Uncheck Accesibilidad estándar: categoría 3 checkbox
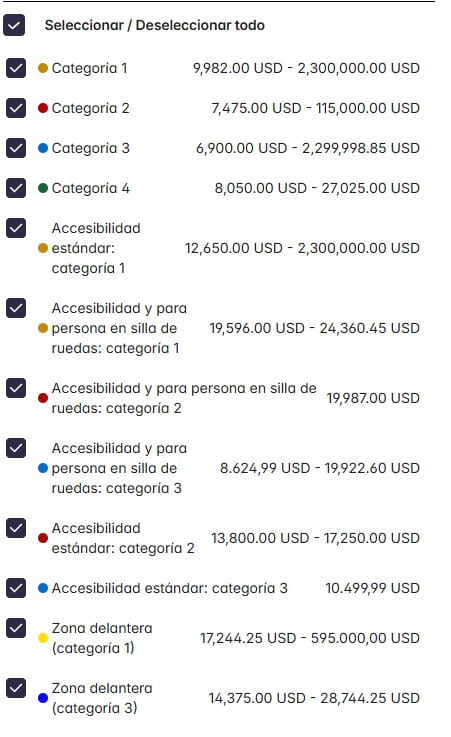The width and height of the screenshot is (451, 737). (16, 588)
